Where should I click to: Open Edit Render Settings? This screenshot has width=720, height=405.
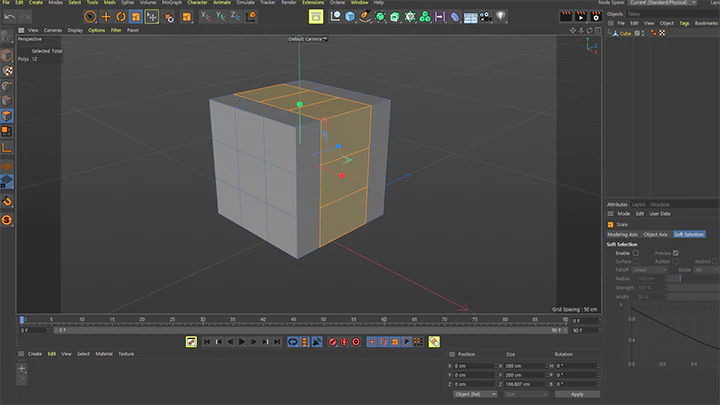(x=596, y=17)
